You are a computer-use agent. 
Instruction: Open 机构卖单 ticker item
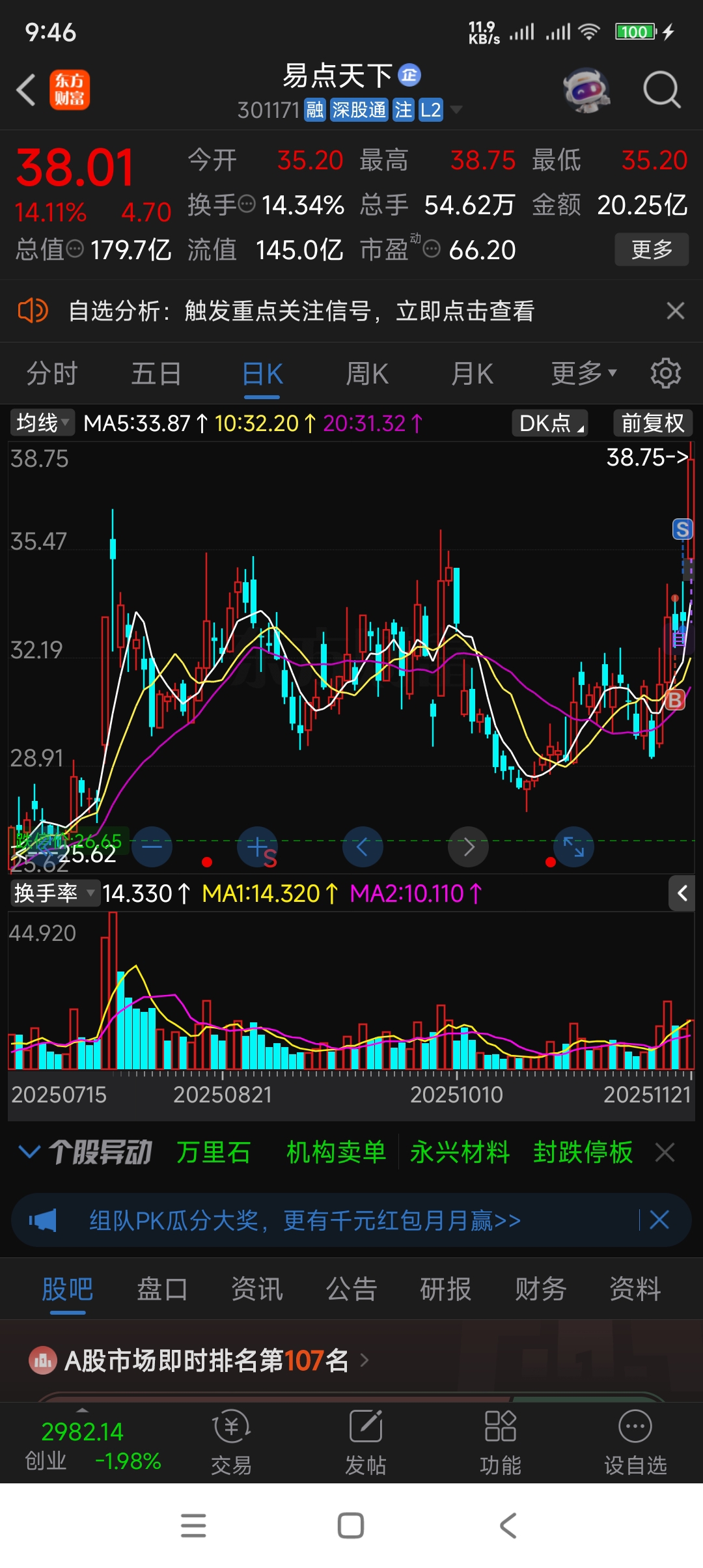[x=337, y=1152]
